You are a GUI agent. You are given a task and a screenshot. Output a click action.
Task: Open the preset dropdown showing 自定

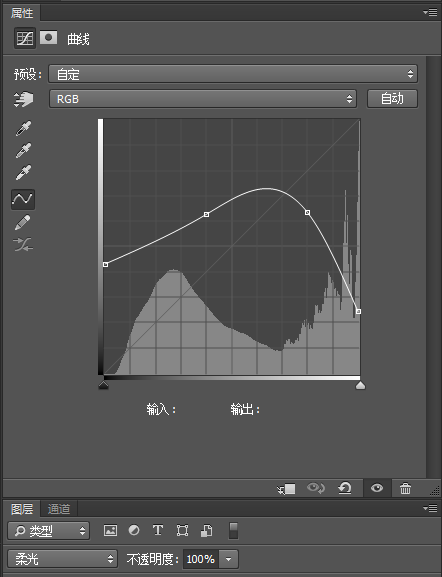pos(233,74)
